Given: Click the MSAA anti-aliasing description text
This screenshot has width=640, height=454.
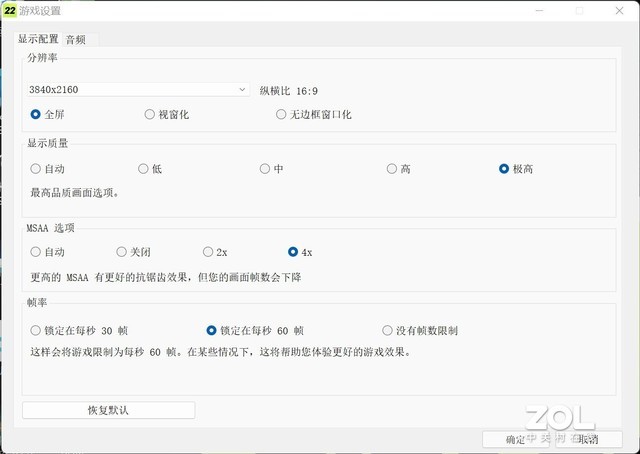Looking at the screenshot, I should click(166, 278).
